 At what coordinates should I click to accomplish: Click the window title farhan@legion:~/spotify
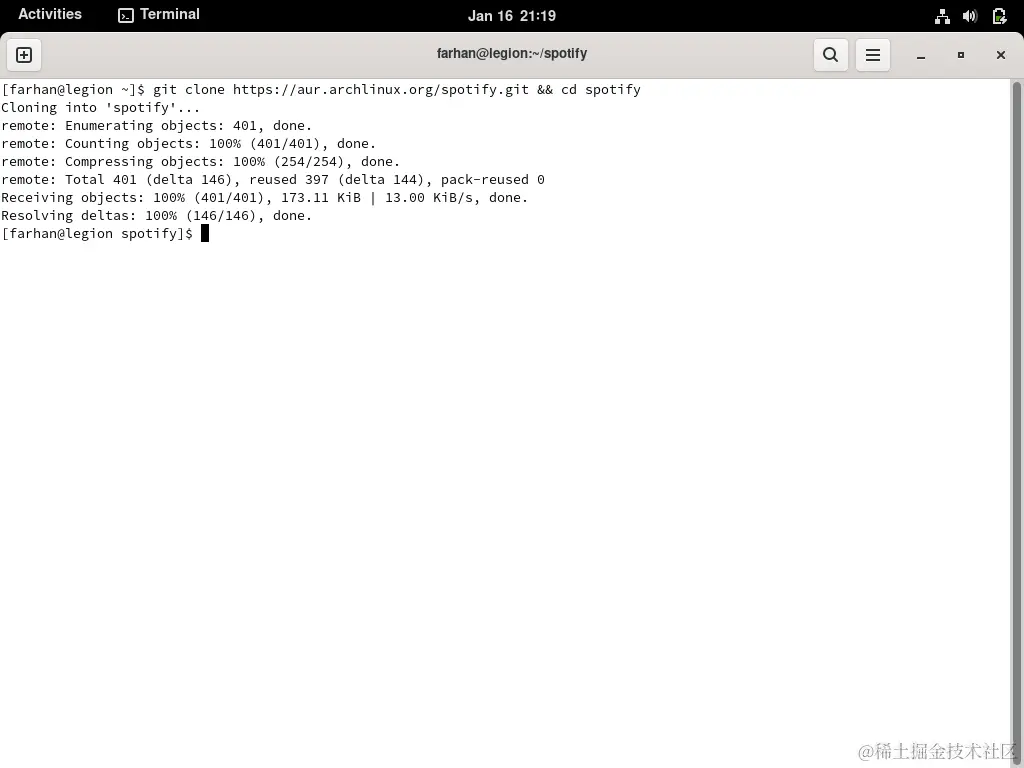pyautogui.click(x=512, y=53)
